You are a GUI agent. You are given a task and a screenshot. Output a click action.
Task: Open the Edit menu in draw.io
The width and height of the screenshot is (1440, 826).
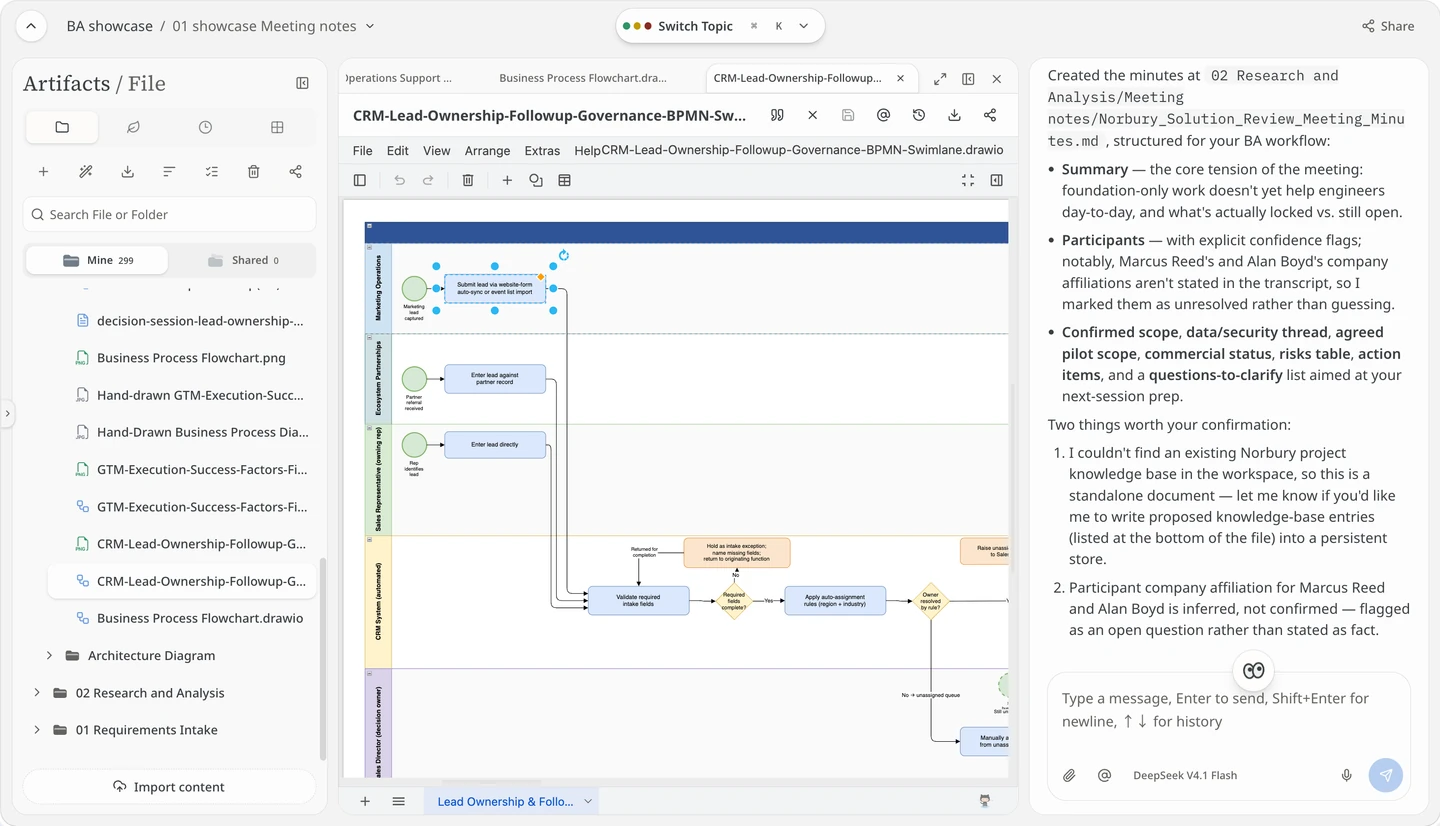[398, 150]
